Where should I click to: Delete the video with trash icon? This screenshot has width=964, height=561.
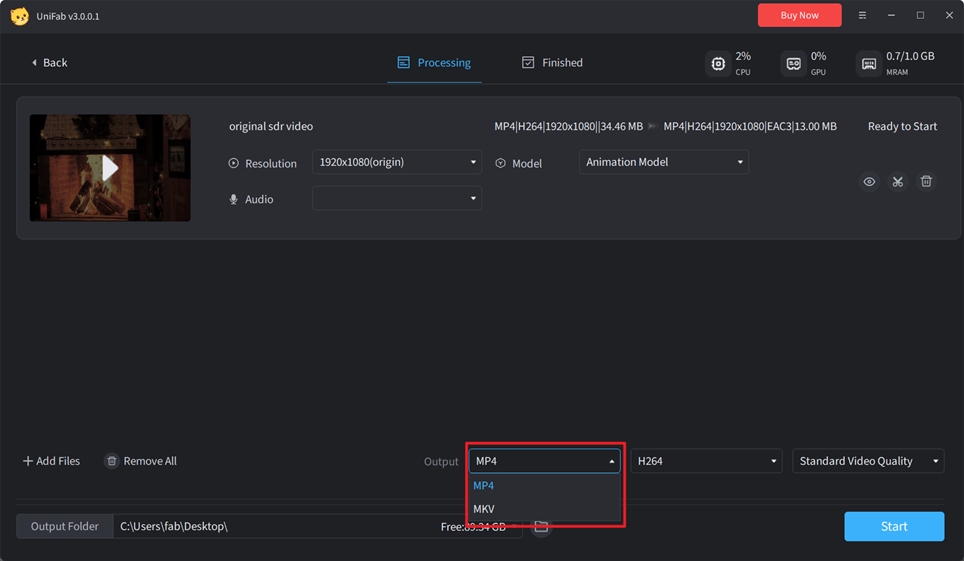tap(926, 182)
